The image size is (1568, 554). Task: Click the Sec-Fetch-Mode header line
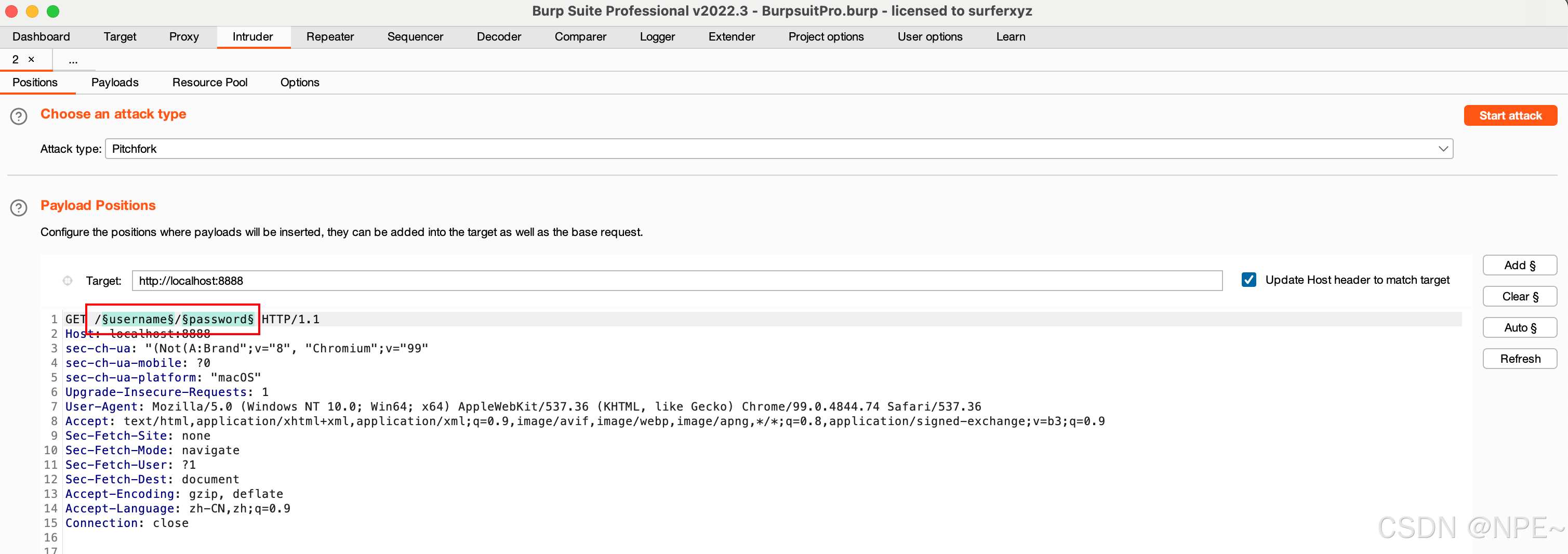(152, 450)
